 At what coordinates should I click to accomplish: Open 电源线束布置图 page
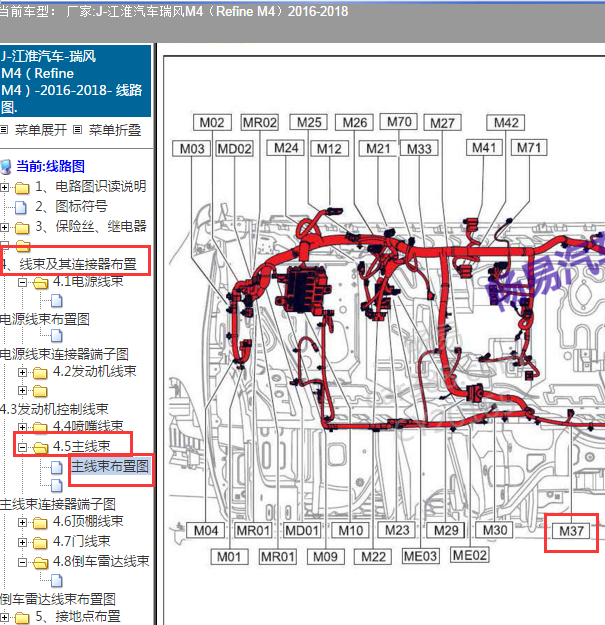pyautogui.click(x=45, y=319)
